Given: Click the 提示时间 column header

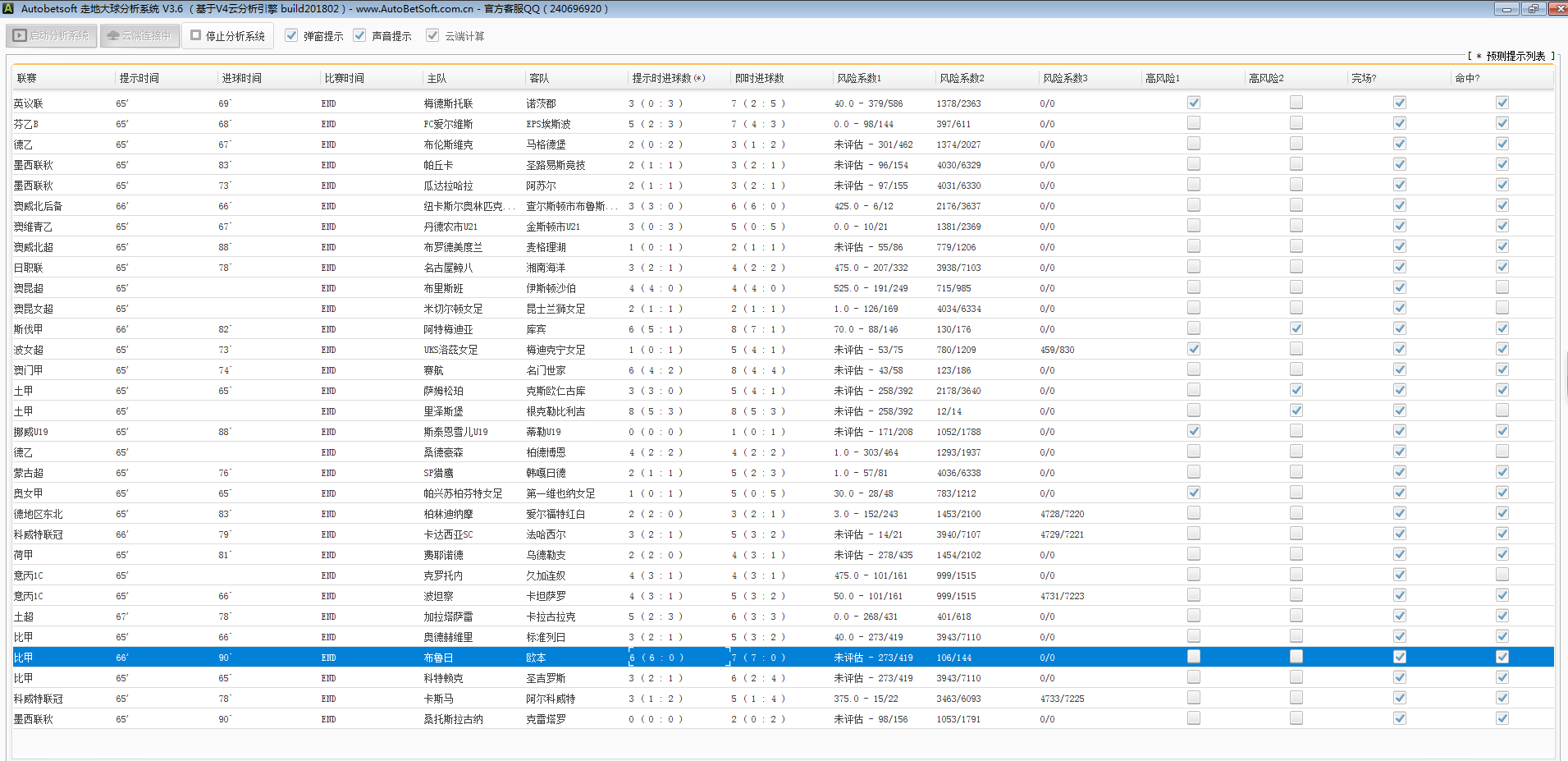Looking at the screenshot, I should click(x=139, y=78).
